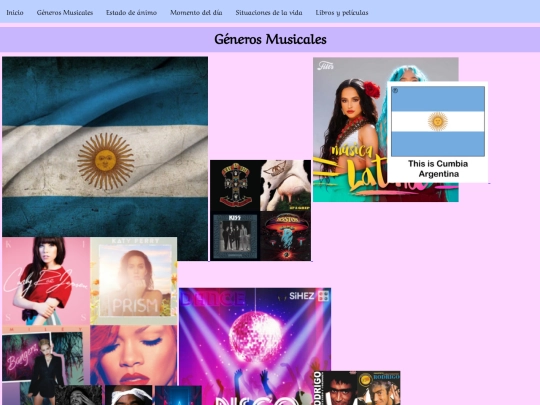This screenshot has height=405, width=540.
Task: Click the Géneros Musicales page heading
Action: point(270,39)
